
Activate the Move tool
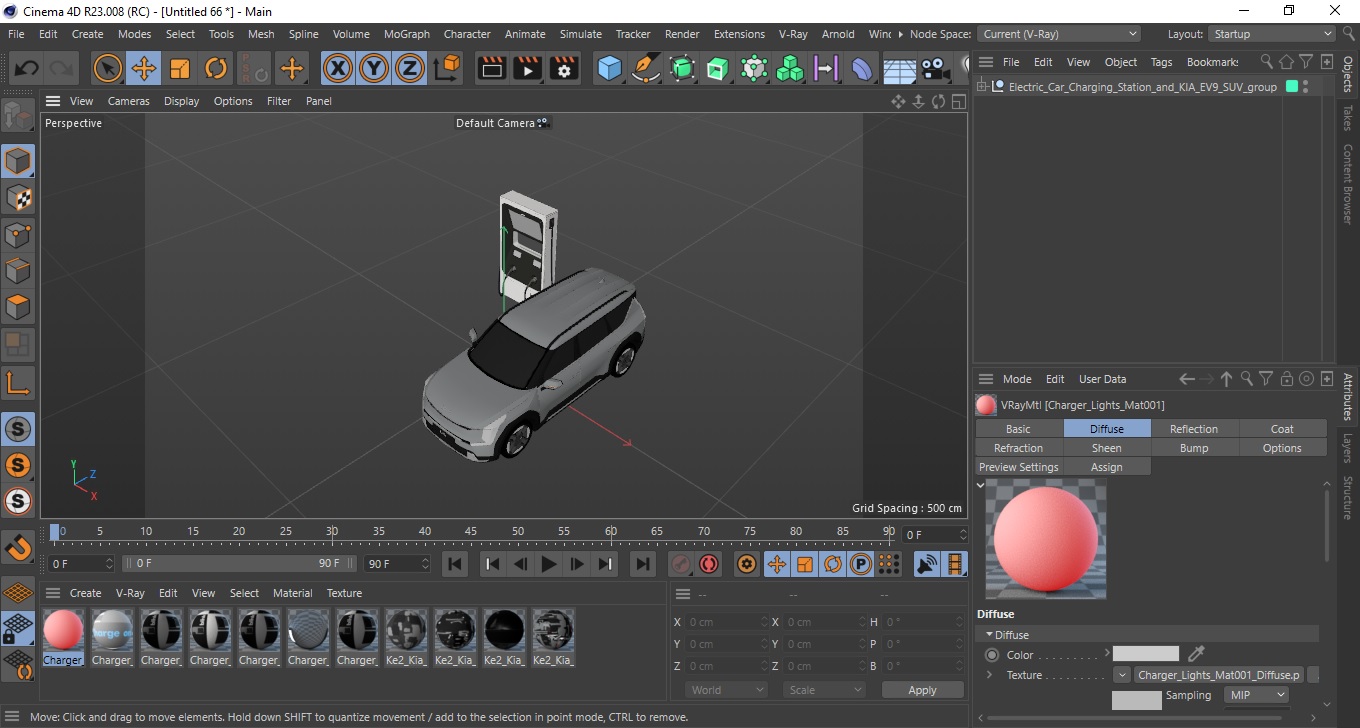pyautogui.click(x=144, y=69)
